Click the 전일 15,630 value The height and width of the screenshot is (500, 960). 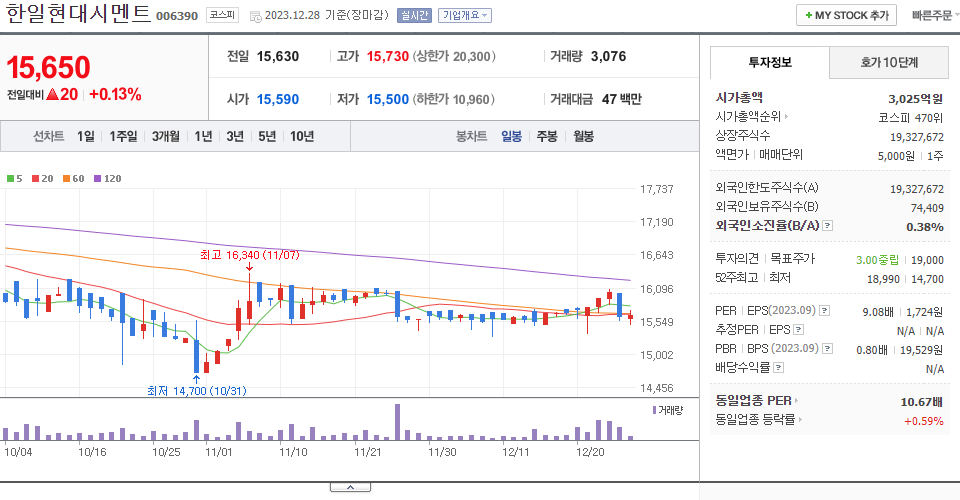click(x=278, y=56)
